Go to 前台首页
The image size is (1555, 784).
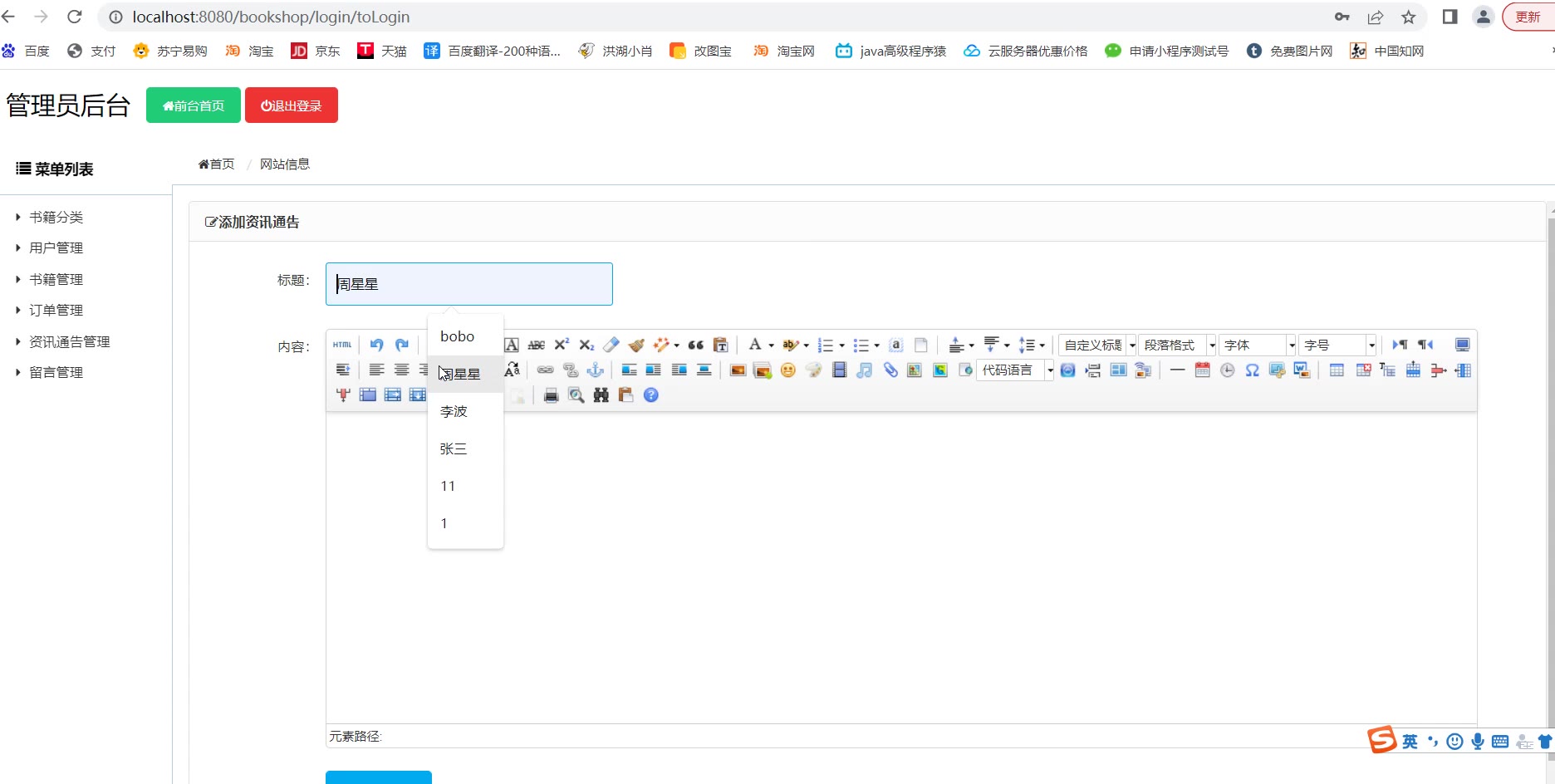pyautogui.click(x=194, y=105)
